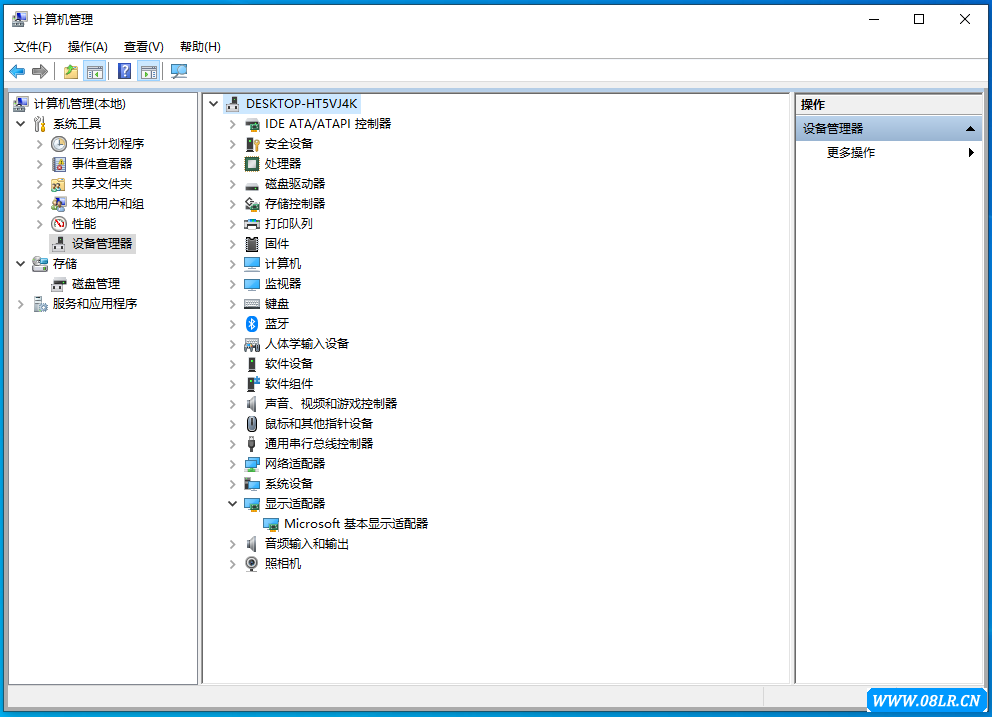This screenshot has height=717, width=992.
Task: Click the 打印队列 printer icon
Action: (x=252, y=224)
